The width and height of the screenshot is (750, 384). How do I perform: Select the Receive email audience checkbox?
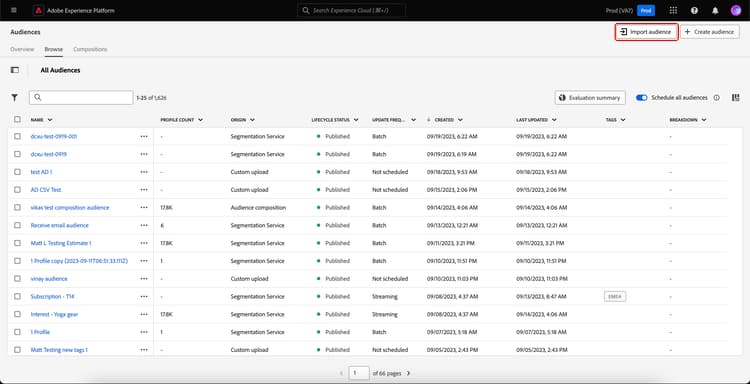17,225
